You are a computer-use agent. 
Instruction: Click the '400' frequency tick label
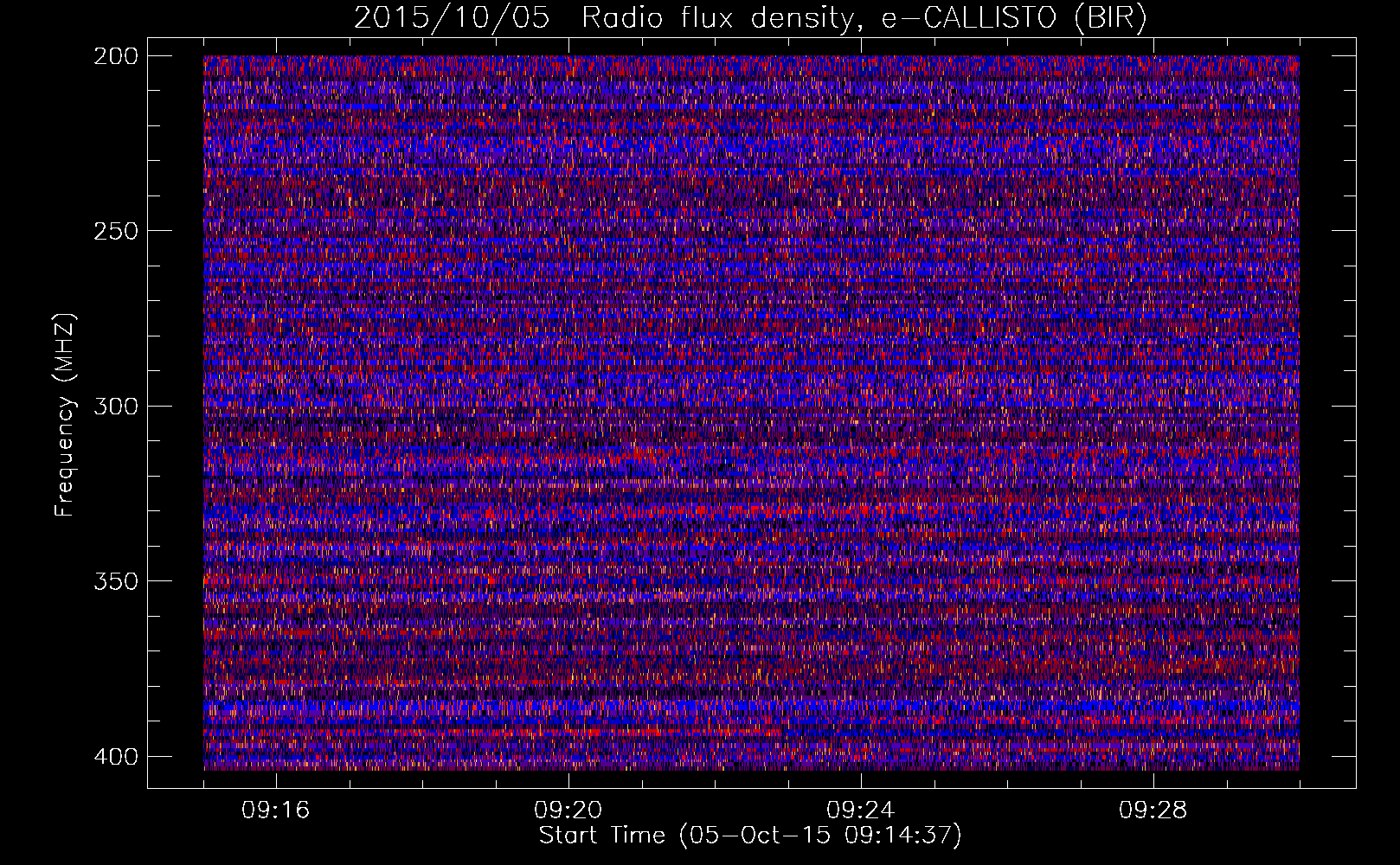pyautogui.click(x=115, y=756)
